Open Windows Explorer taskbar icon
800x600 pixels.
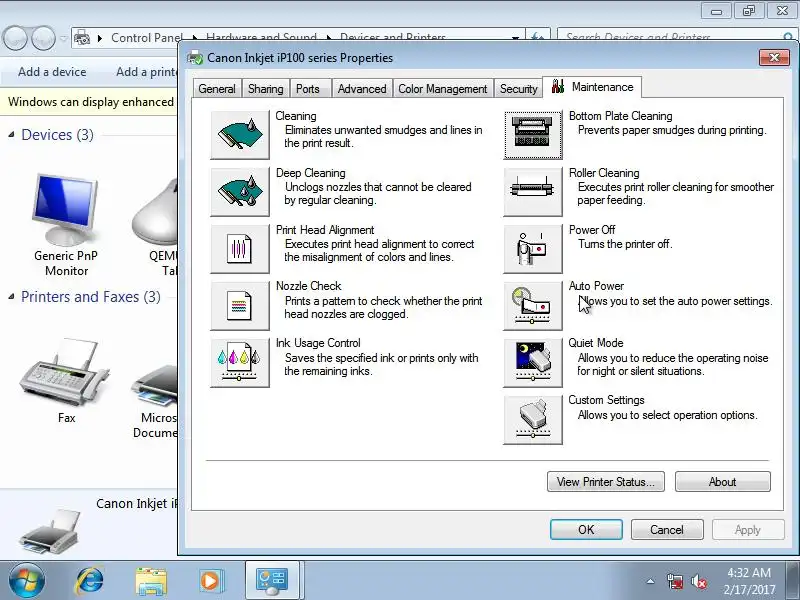151,581
